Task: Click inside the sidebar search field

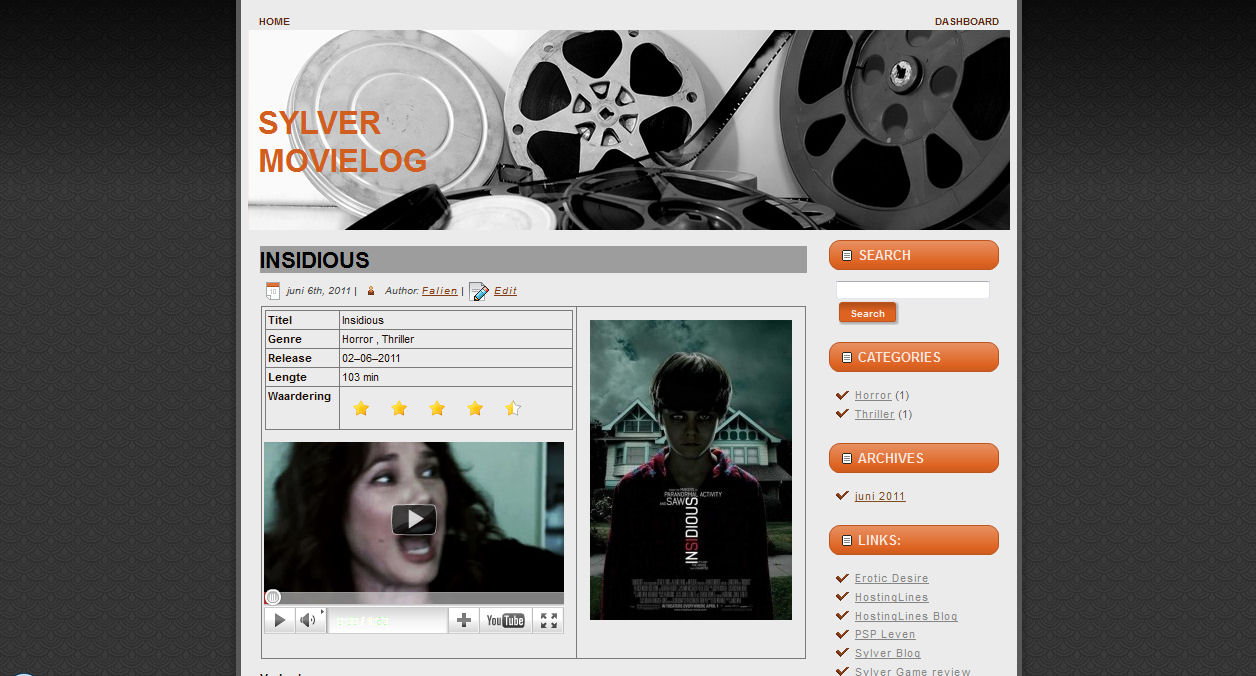Action: (913, 290)
